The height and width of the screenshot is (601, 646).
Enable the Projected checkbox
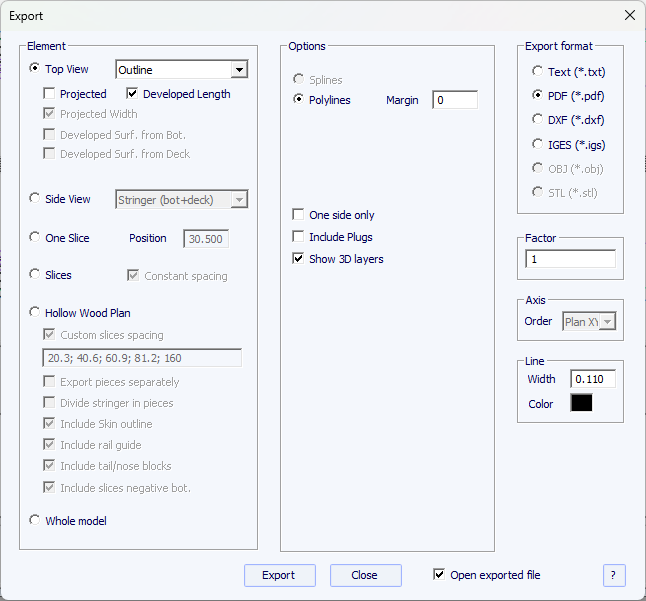point(49,94)
